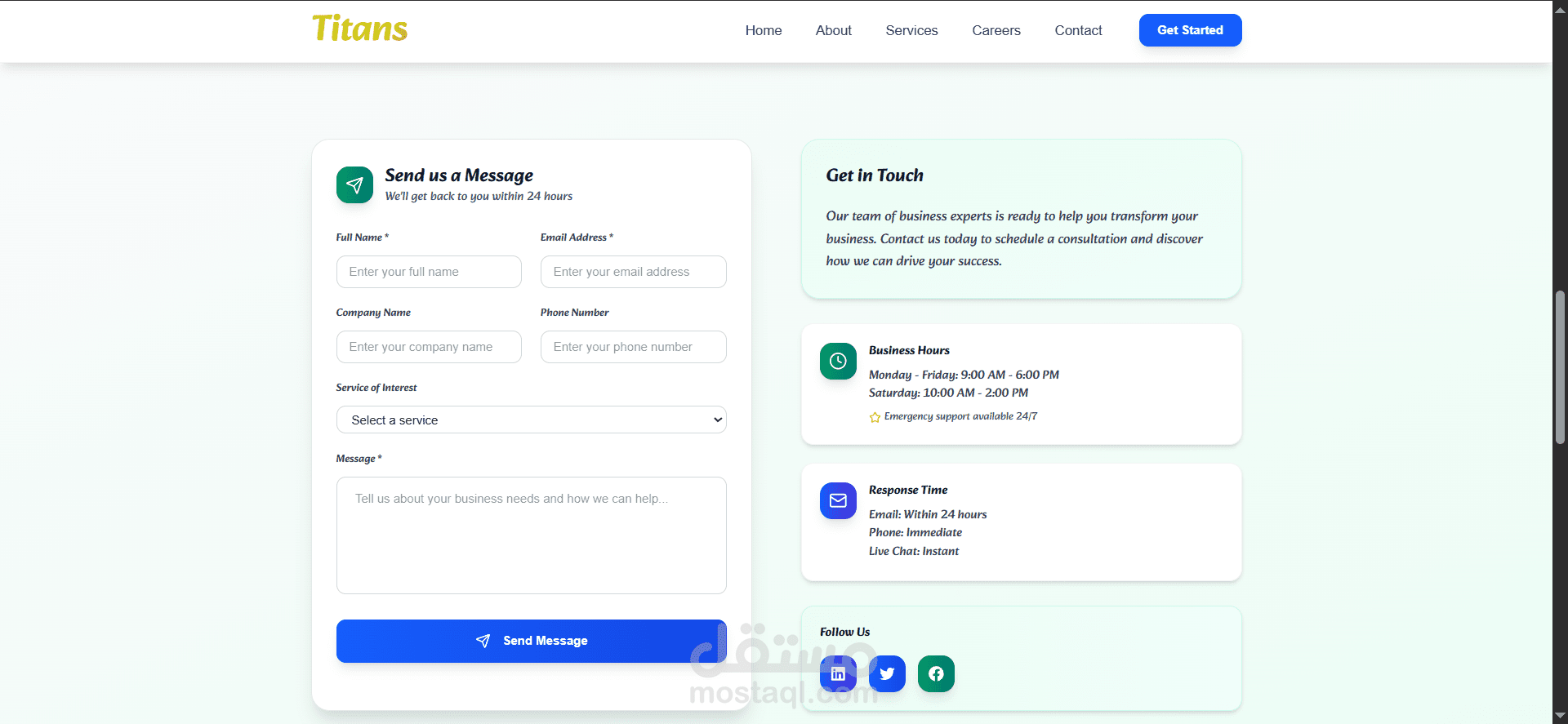Open the Twitter social link
This screenshot has width=1568, height=724.
click(x=887, y=673)
